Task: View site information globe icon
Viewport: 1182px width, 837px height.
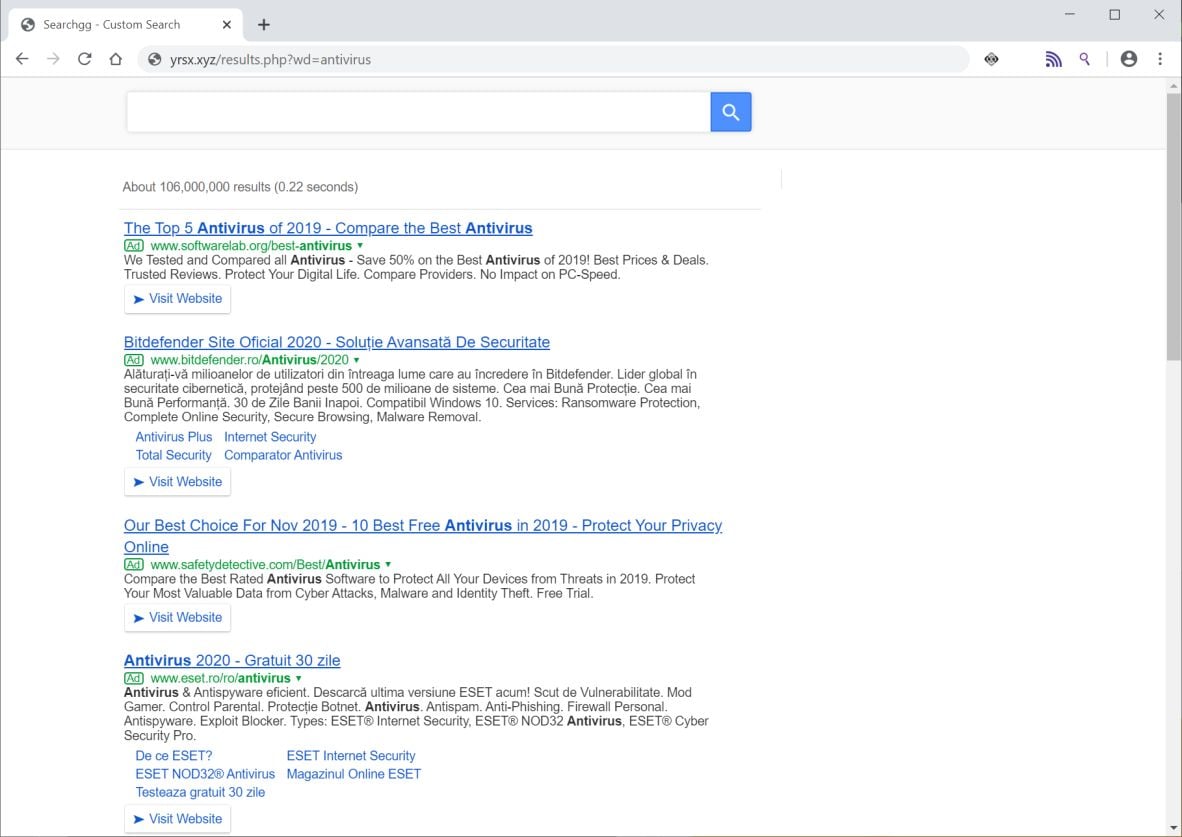Action: coord(155,60)
